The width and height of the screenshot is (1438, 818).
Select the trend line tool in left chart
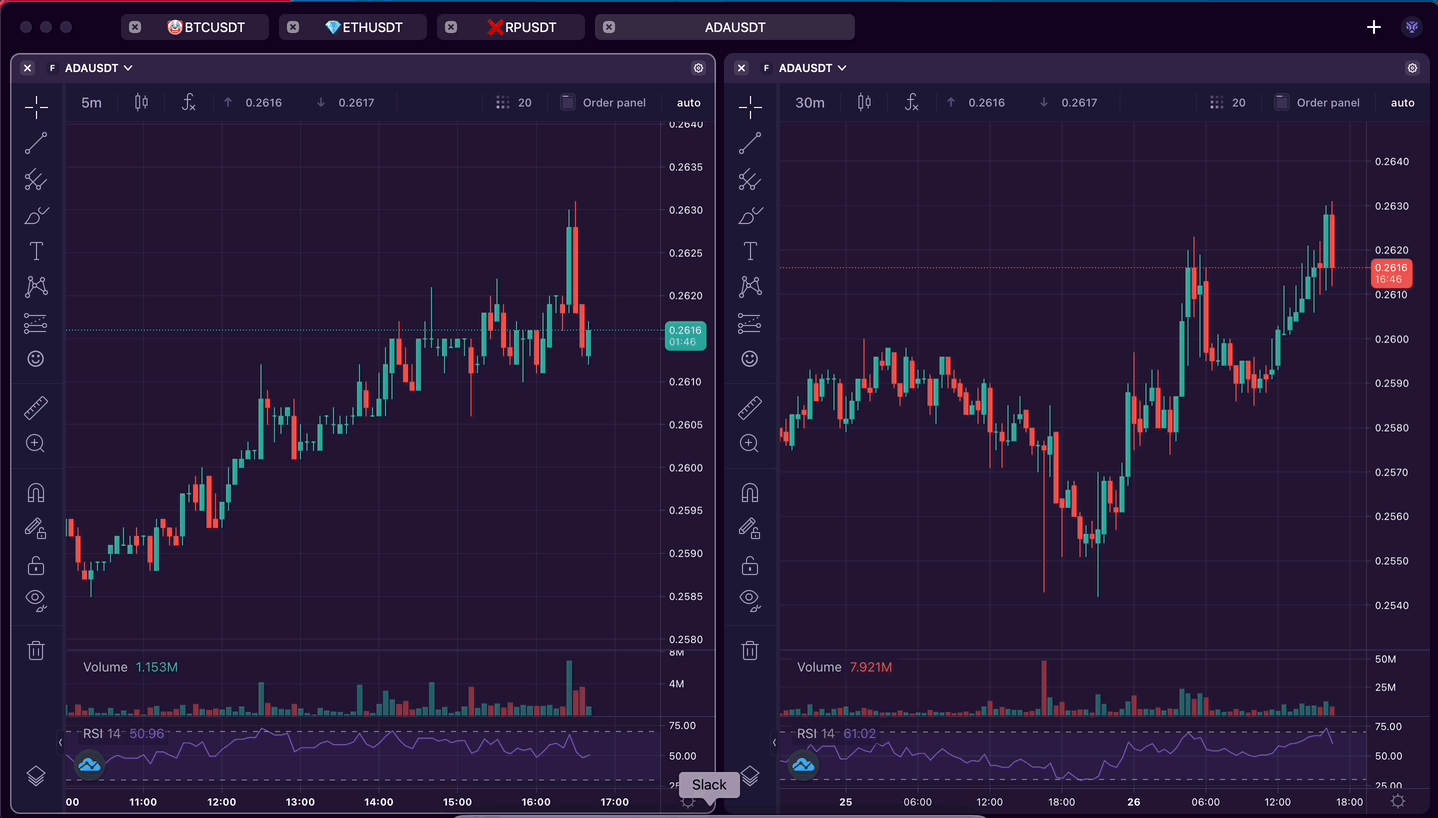[36, 144]
